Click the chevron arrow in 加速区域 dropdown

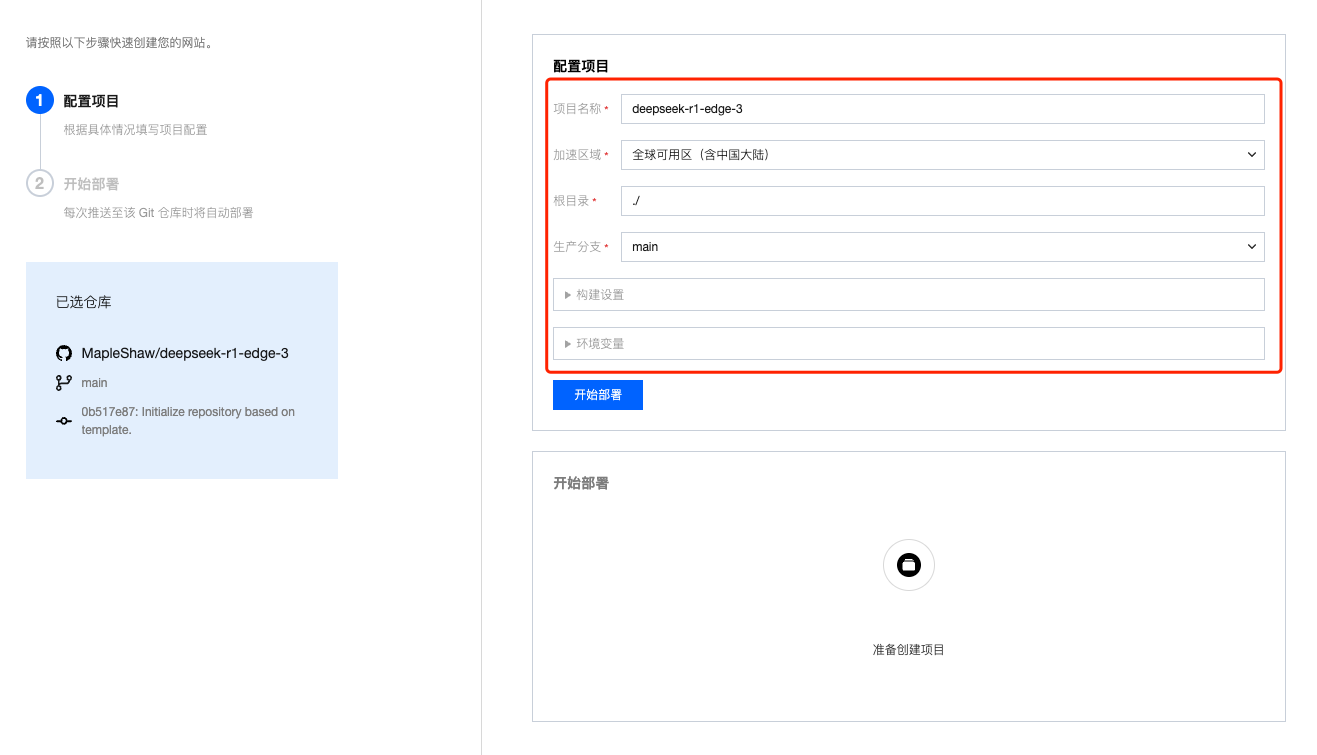[1251, 155]
